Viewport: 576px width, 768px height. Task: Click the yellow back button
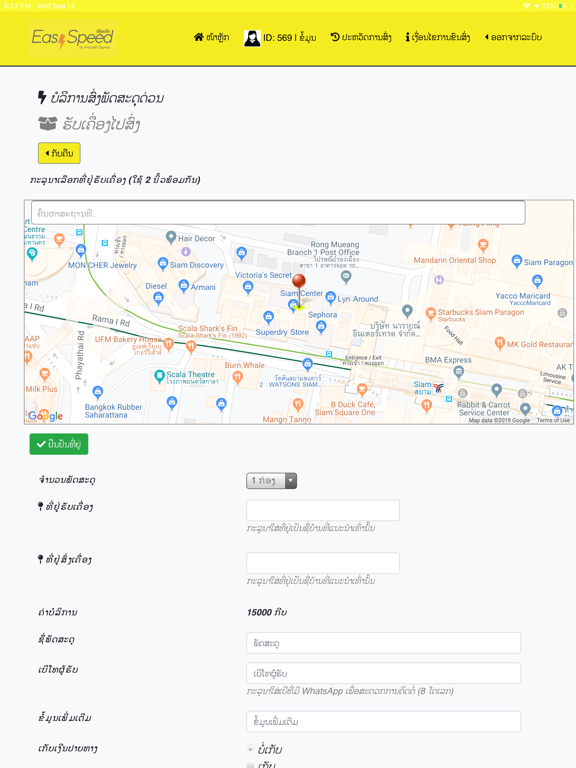[x=59, y=153]
